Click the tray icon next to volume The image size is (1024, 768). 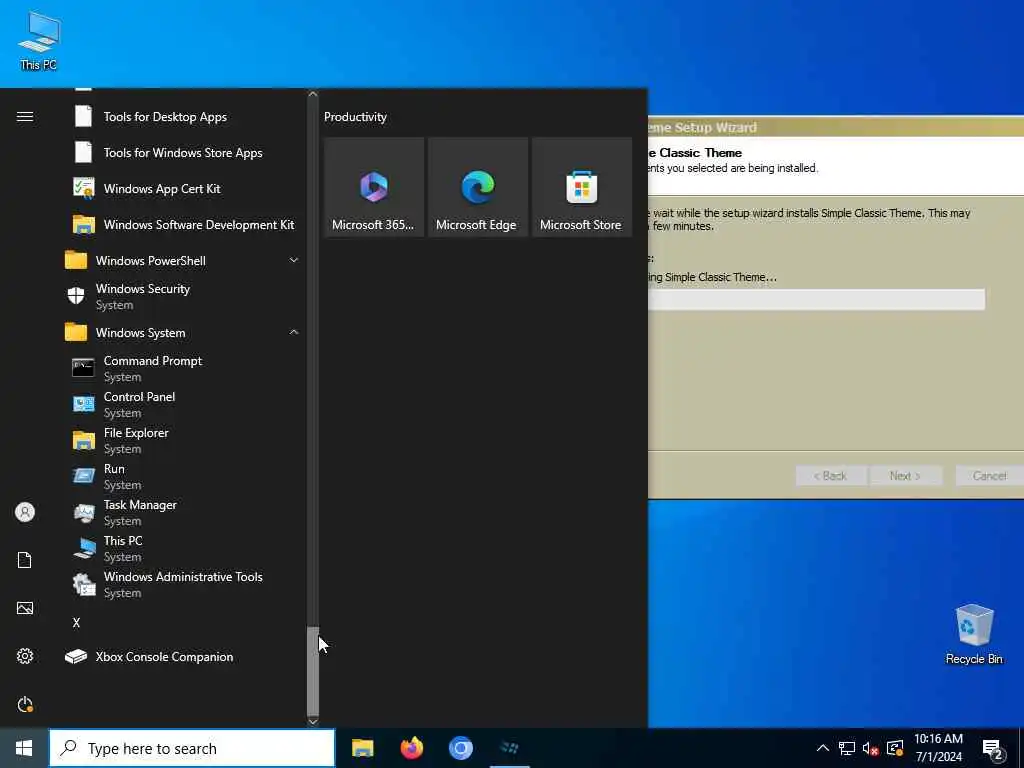[x=895, y=748]
